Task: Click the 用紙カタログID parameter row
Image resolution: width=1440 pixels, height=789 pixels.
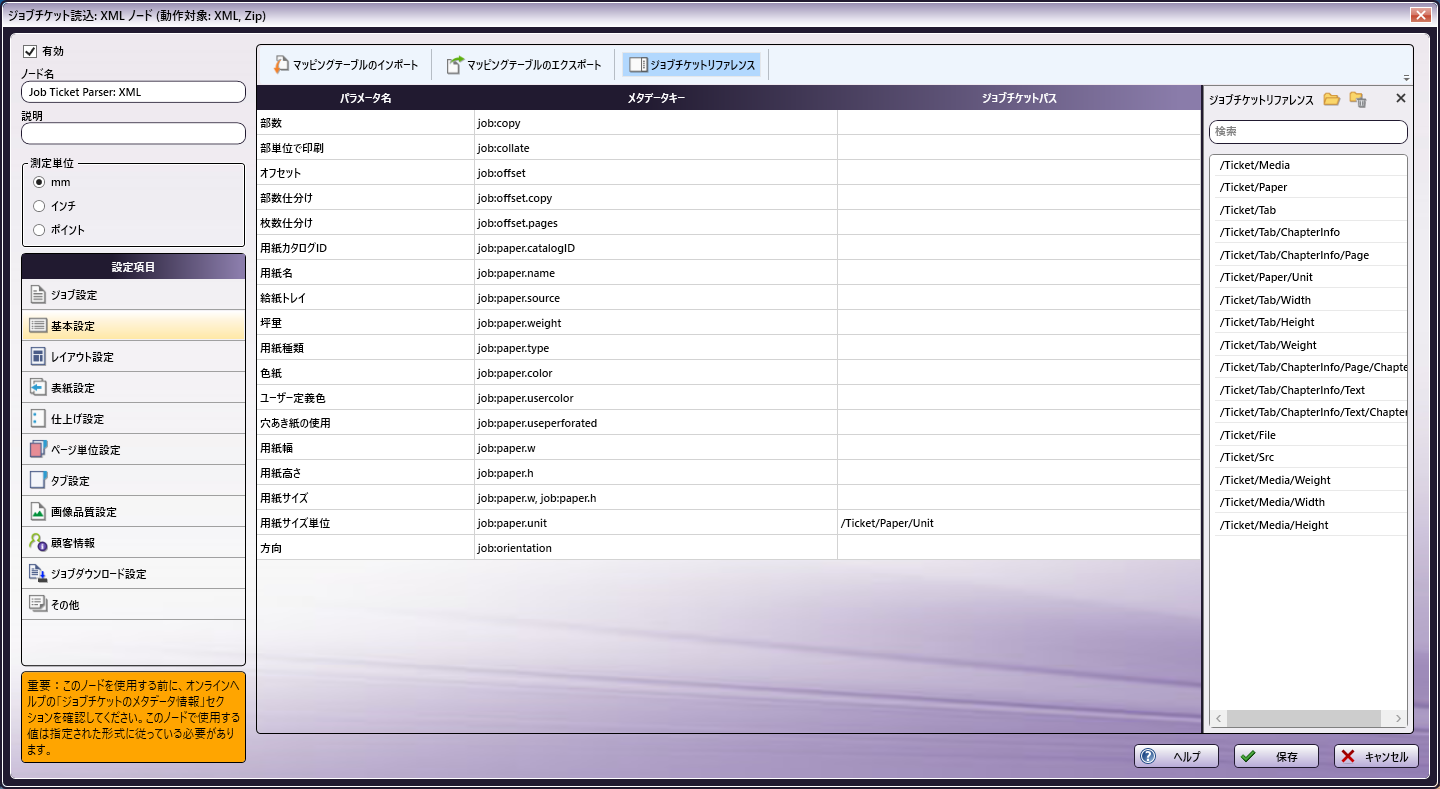Action: click(729, 248)
